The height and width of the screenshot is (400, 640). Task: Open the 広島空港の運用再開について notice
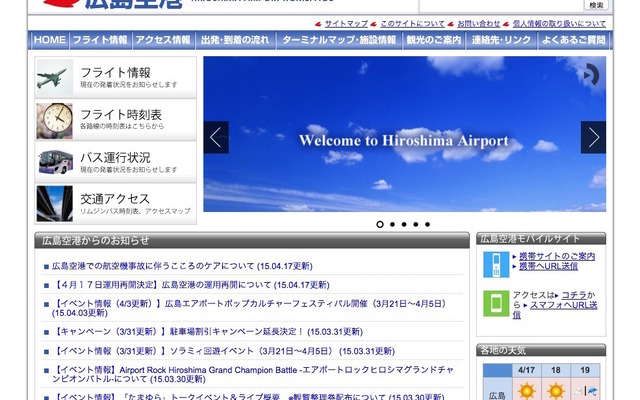[191, 285]
